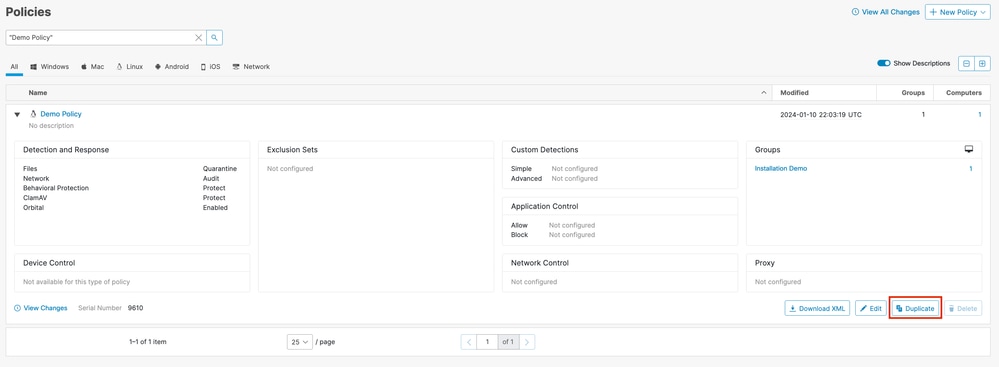Screen dimensions: 999x367
Task: Click the modified date 2024-01-10 22:03:19 UTC
Action: pos(821,115)
